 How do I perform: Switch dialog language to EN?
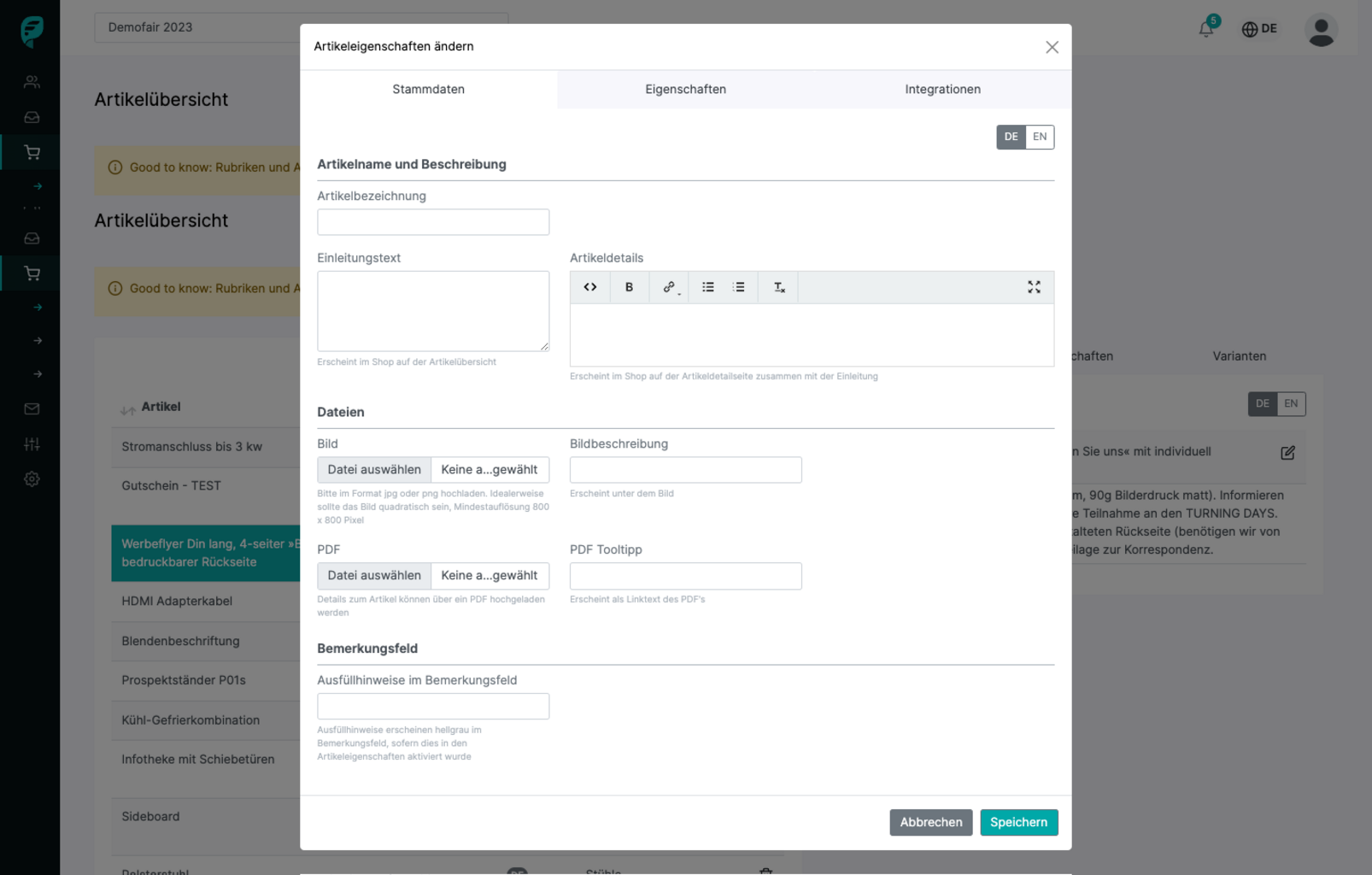1040,137
